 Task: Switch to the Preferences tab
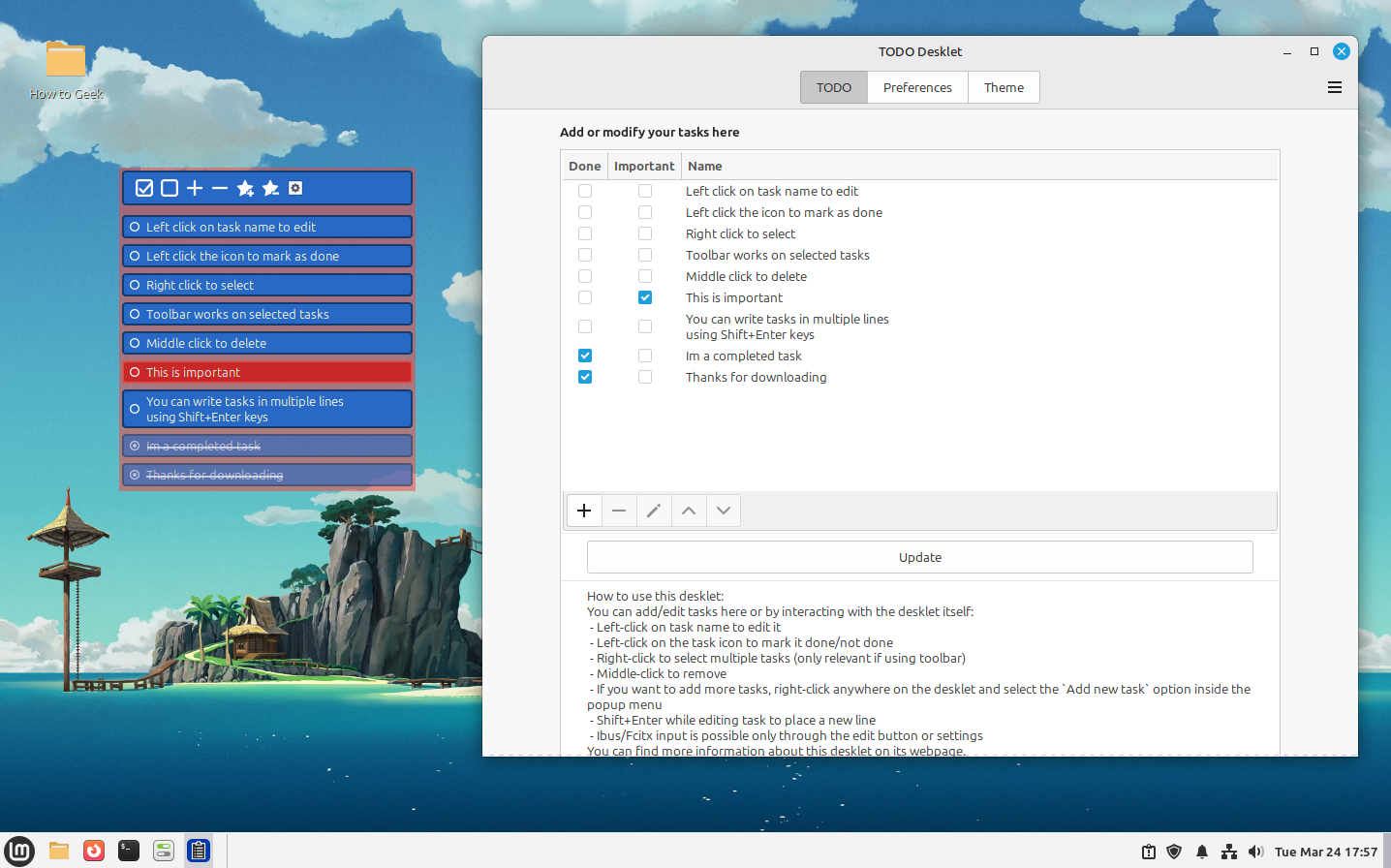click(917, 87)
